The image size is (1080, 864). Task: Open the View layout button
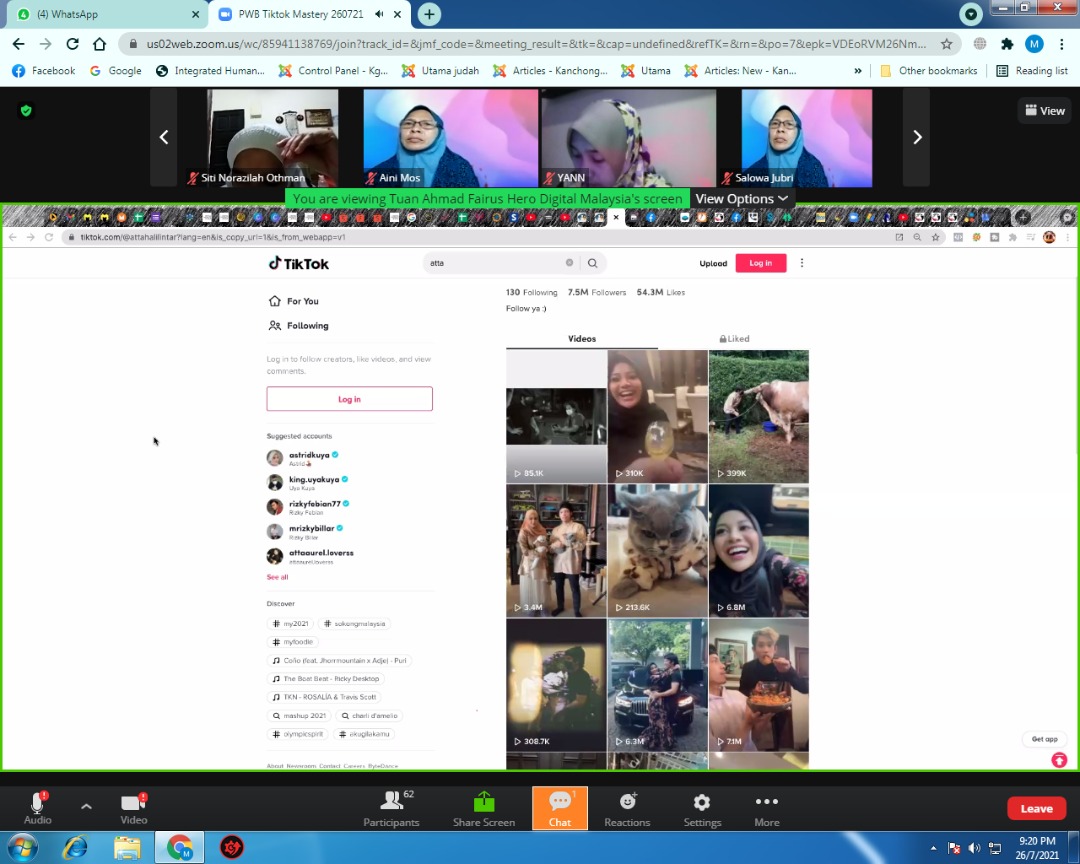tap(1043, 111)
